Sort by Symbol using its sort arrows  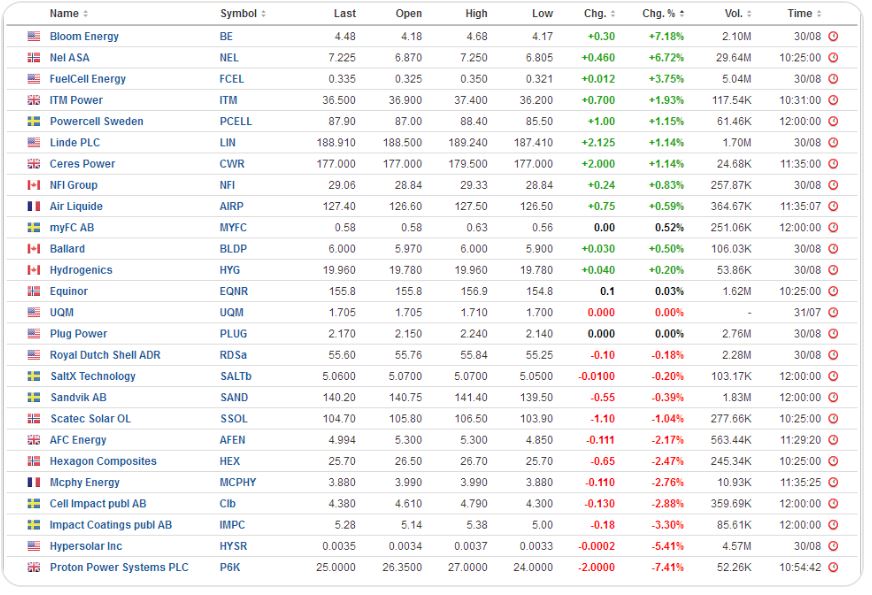[x=263, y=14]
